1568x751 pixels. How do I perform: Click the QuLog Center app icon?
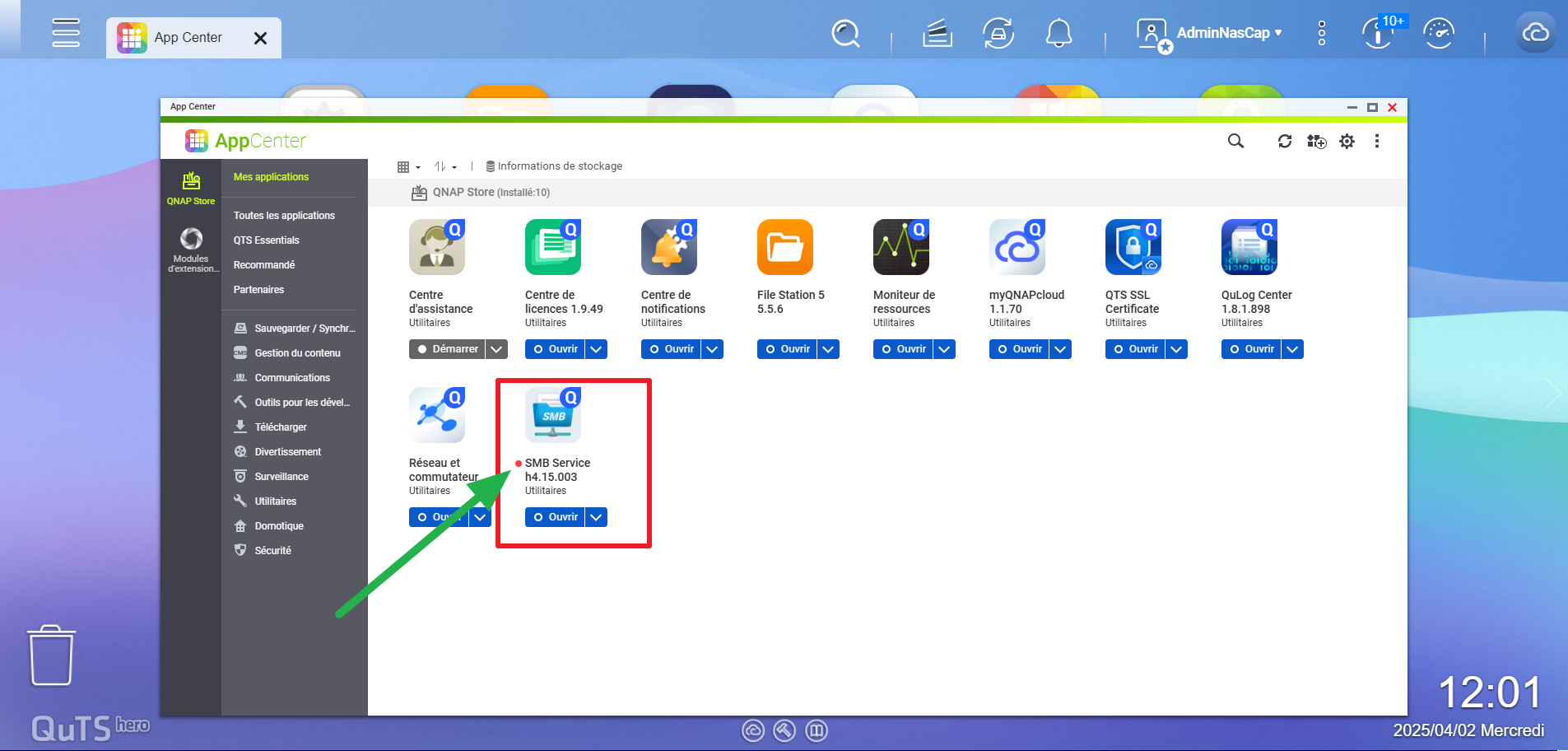point(1249,247)
